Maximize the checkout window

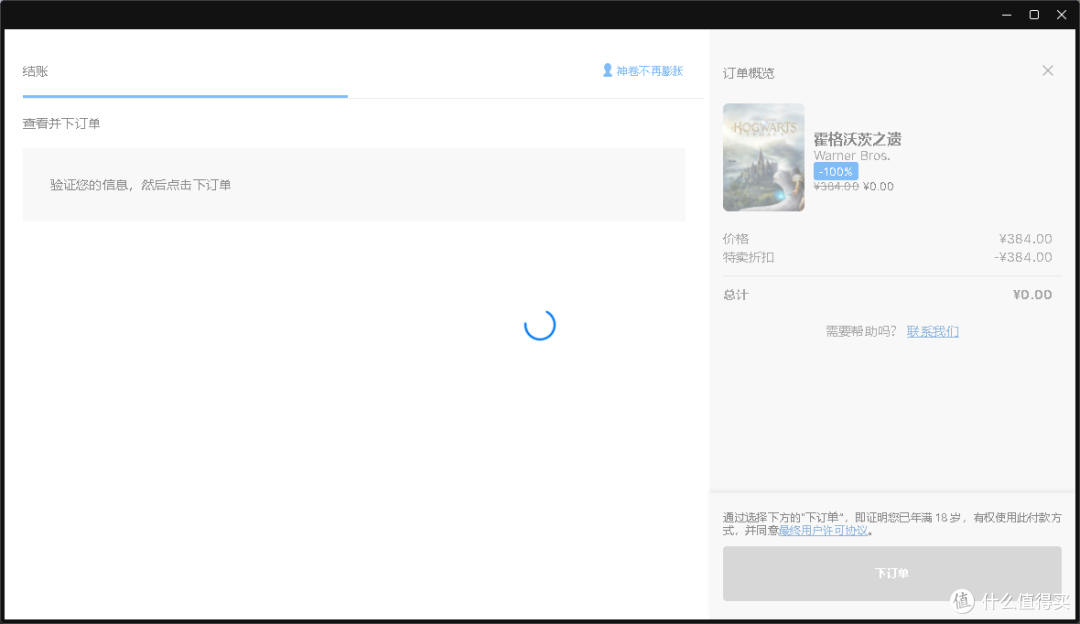point(1034,14)
